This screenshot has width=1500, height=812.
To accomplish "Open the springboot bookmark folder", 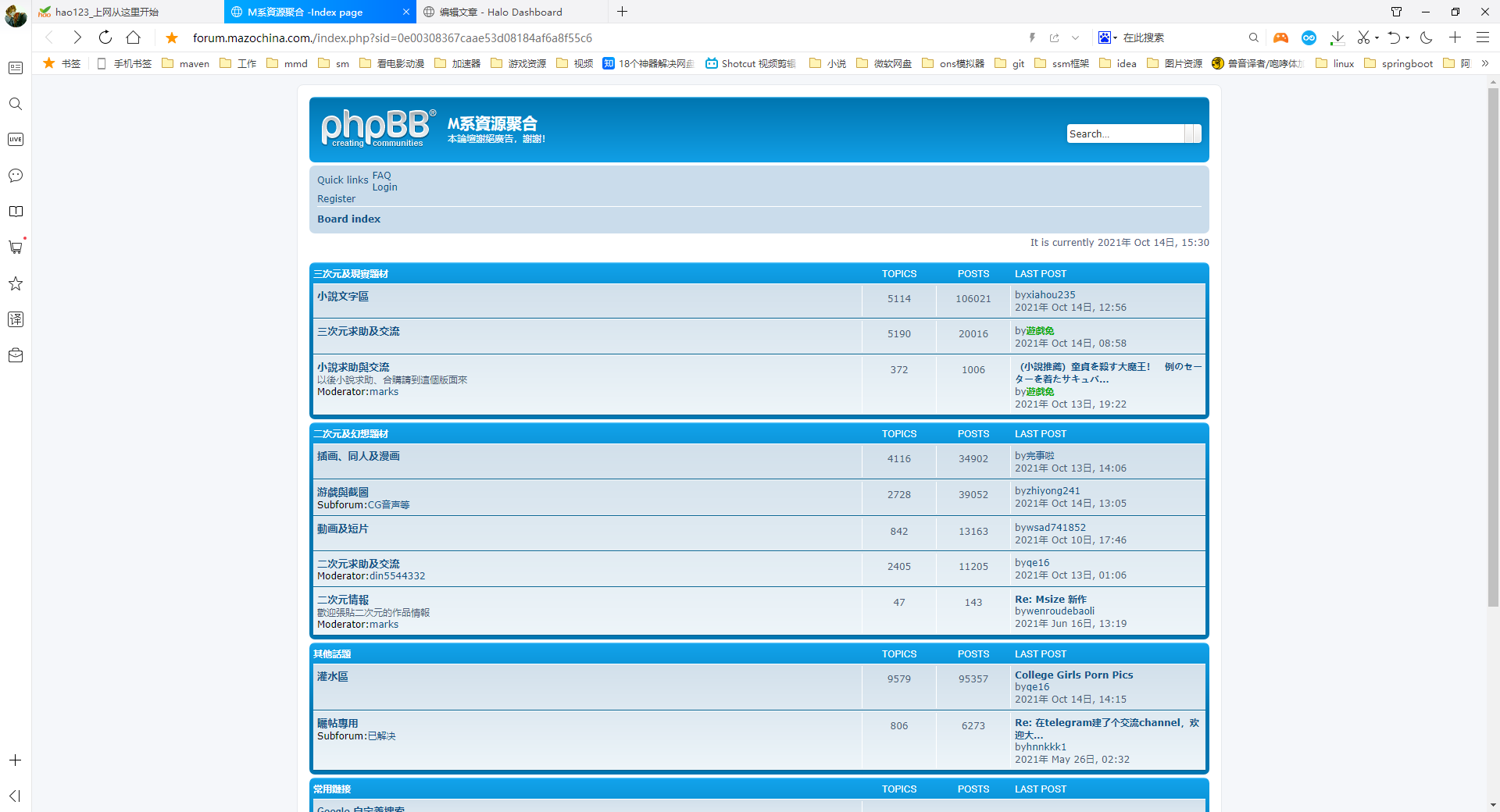I will coord(1398,63).
